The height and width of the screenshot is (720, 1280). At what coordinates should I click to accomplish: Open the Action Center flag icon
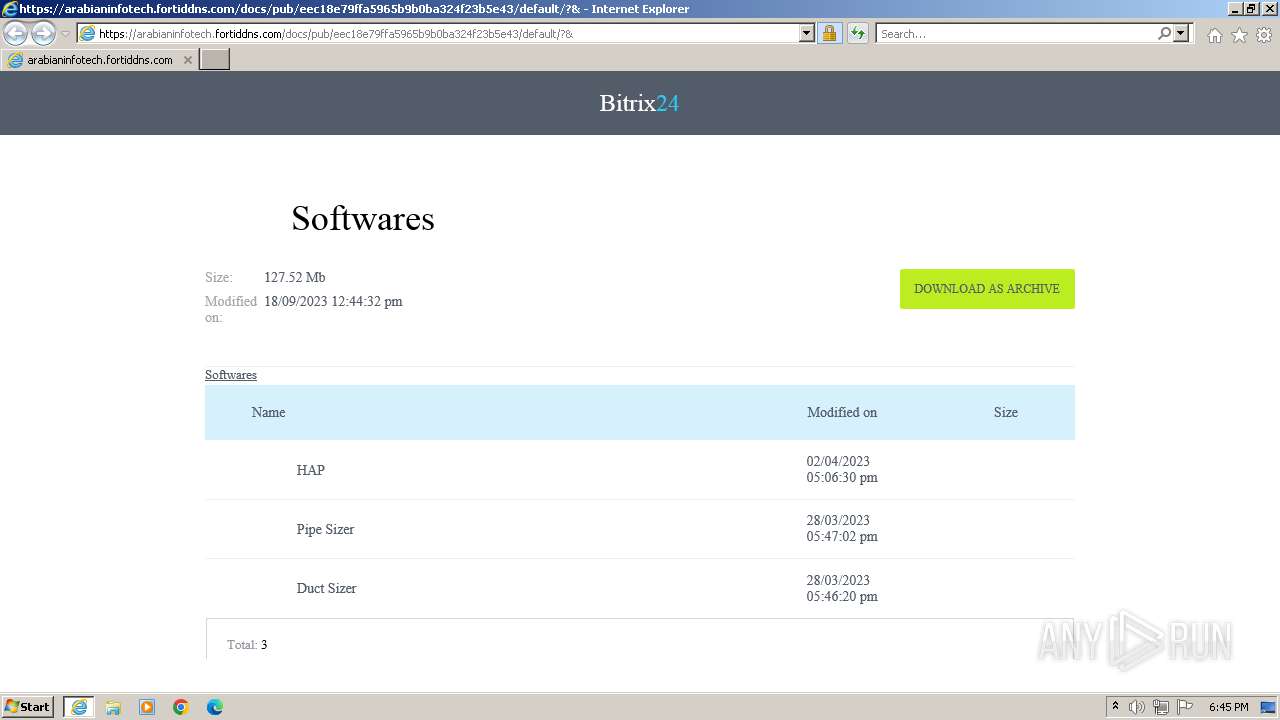click(1185, 707)
